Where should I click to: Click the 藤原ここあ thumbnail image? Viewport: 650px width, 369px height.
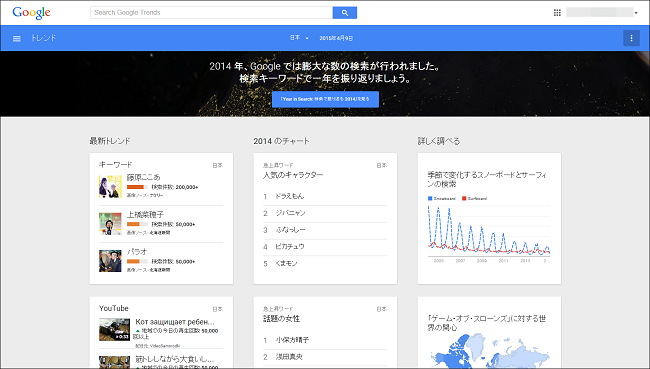click(x=110, y=187)
